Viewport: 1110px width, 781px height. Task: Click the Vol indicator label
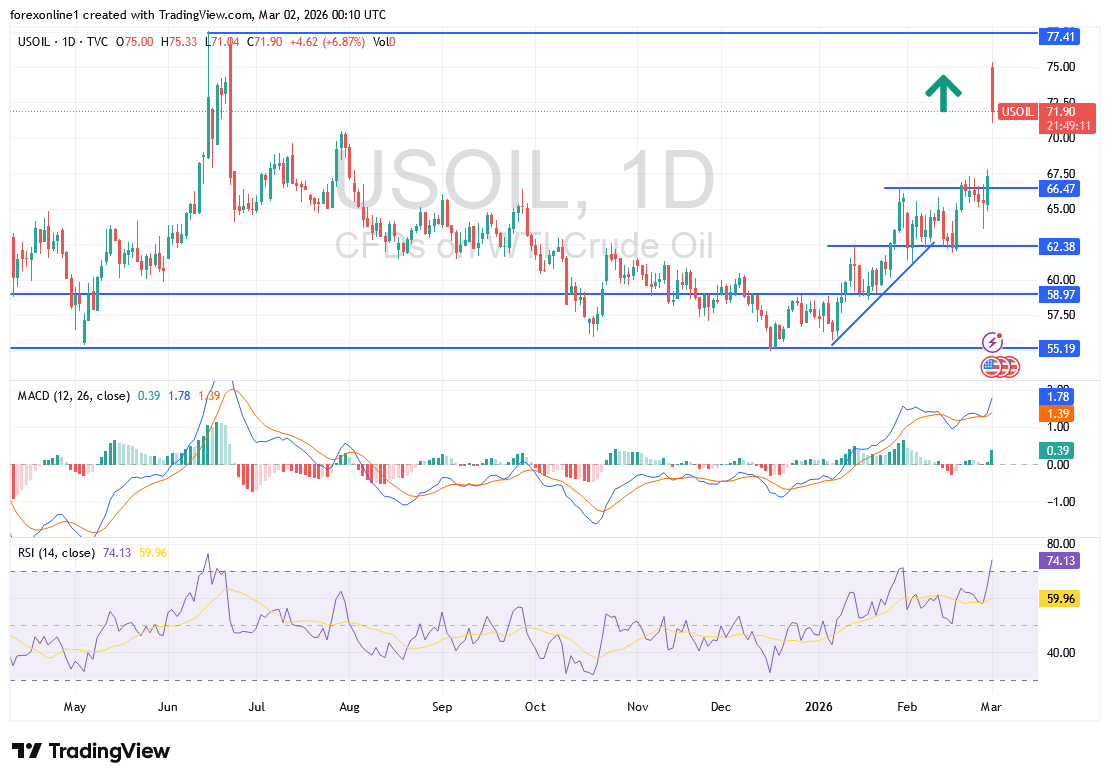380,41
